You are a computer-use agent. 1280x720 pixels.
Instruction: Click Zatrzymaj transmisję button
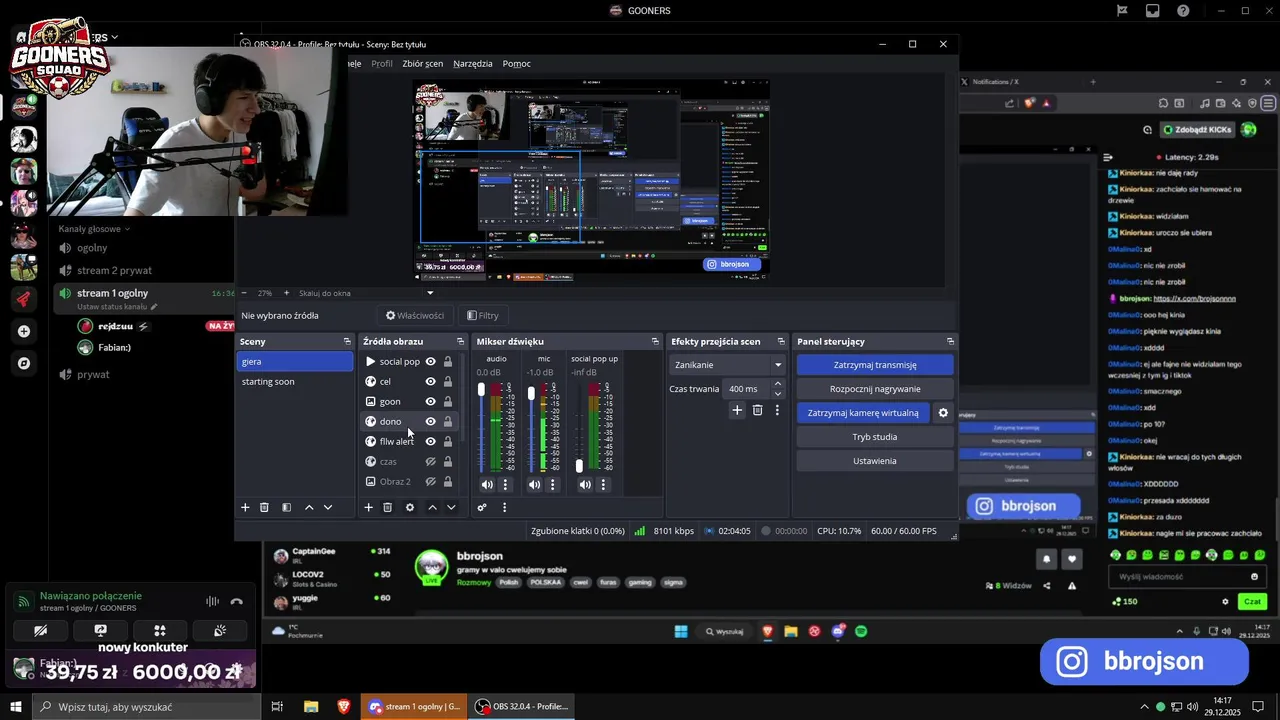(875, 365)
